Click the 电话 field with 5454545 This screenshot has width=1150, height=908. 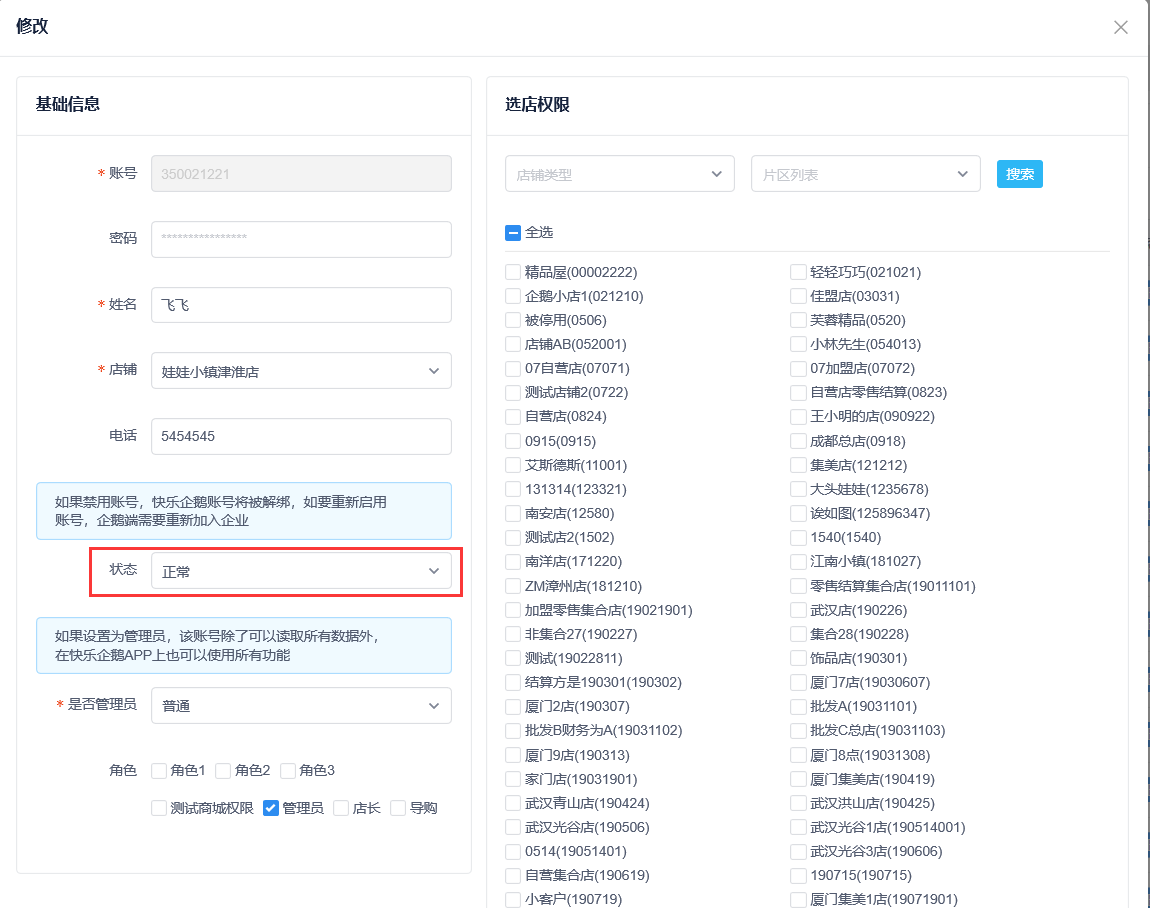click(x=301, y=436)
